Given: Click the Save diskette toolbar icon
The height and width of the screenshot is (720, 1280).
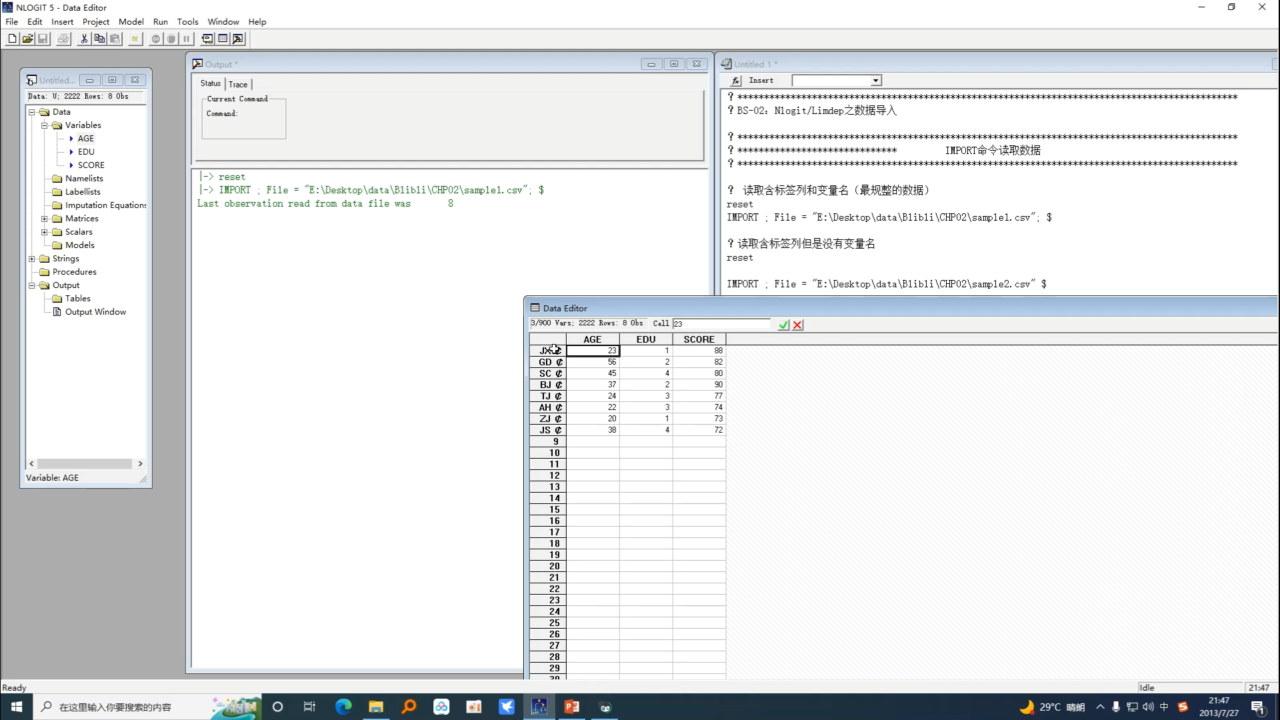Looking at the screenshot, I should pos(43,39).
